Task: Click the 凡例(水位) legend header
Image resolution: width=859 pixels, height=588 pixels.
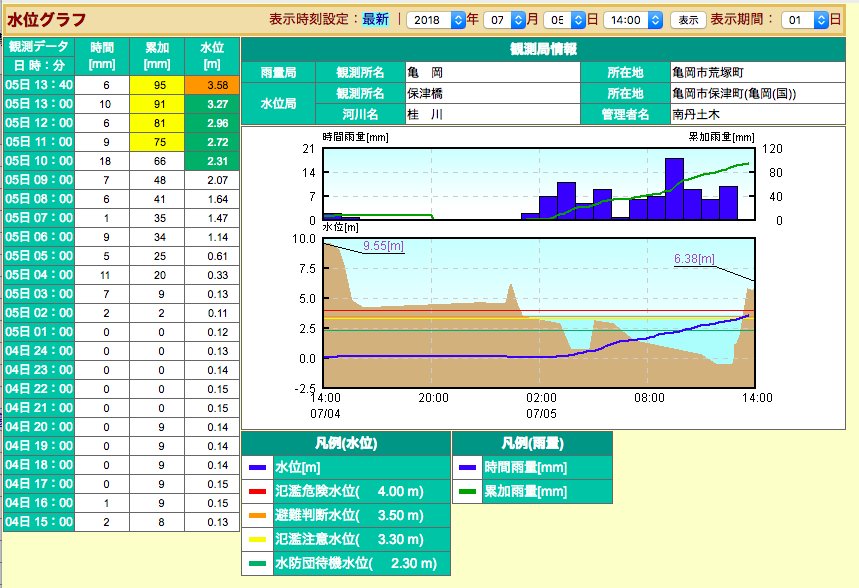Action: [346, 443]
